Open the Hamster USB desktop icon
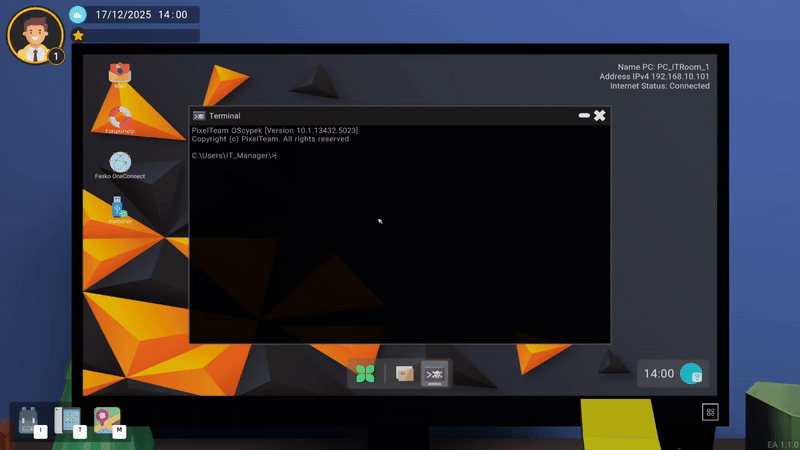 119,207
